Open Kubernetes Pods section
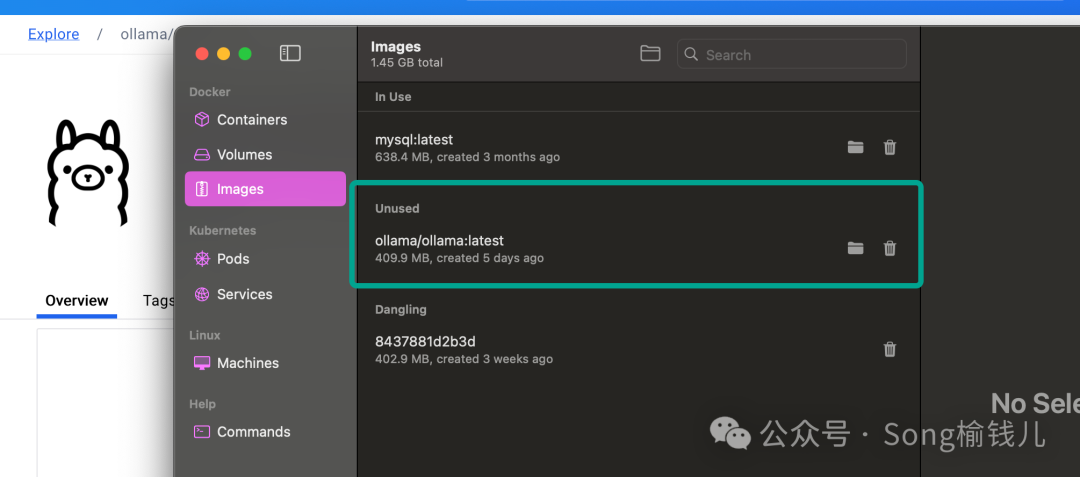The image size is (1080, 477). pos(265,259)
